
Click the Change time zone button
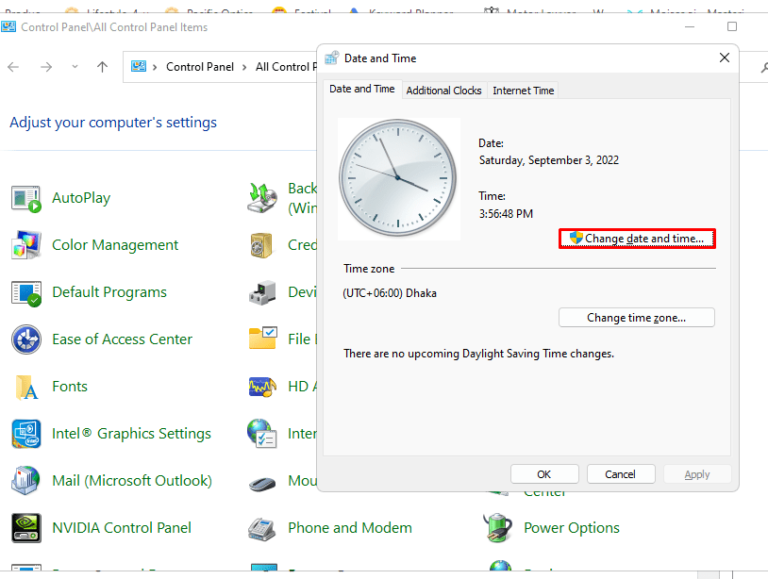point(636,317)
